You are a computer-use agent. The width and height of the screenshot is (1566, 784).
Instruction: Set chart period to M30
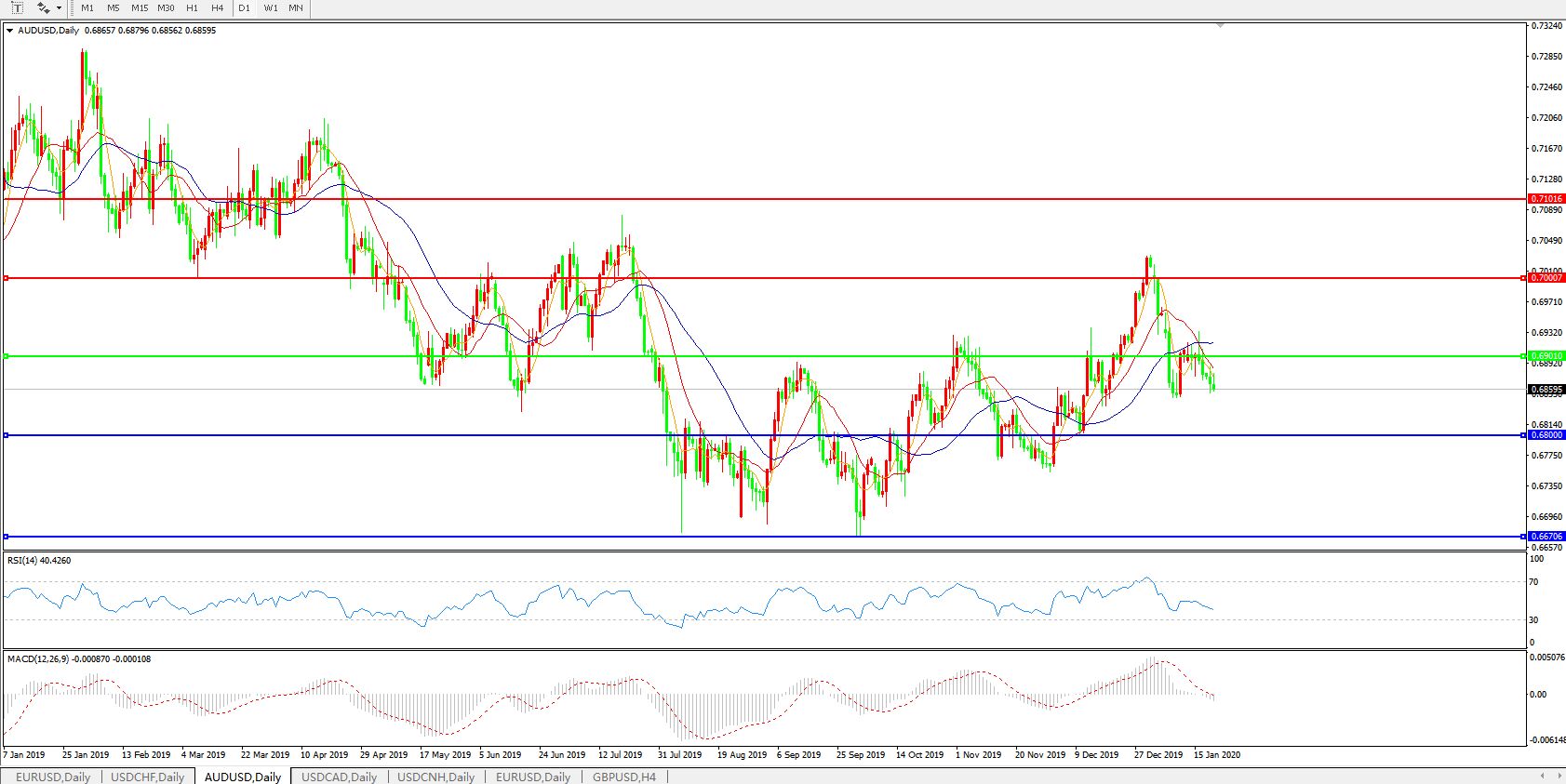point(166,7)
